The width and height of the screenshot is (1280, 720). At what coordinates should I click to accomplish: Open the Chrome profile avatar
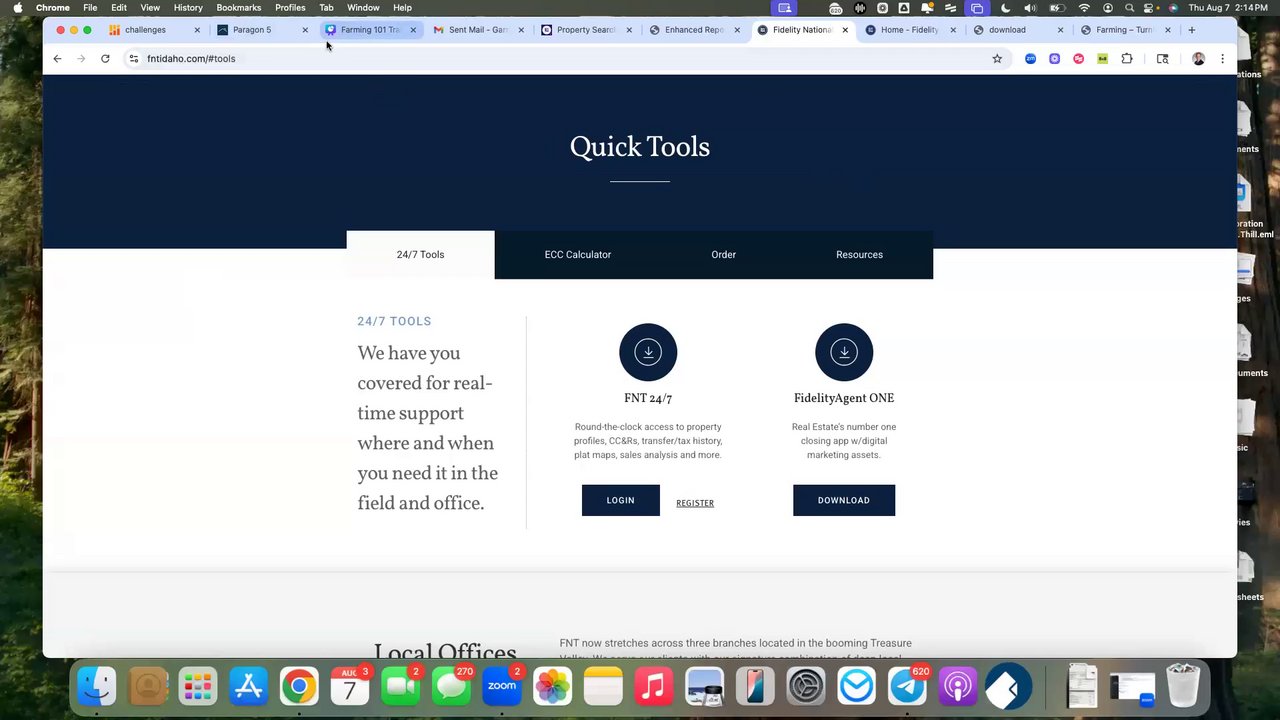point(1198,59)
